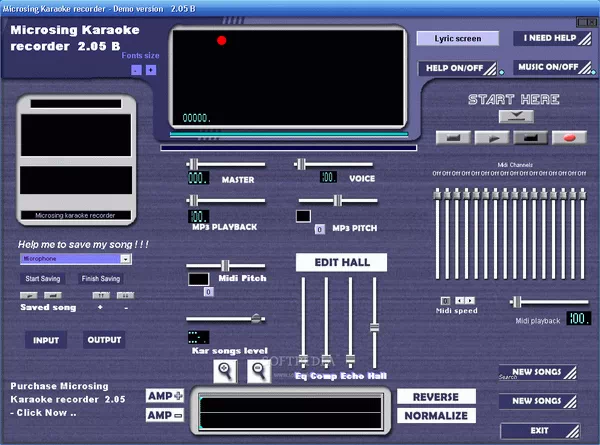Click Finish Saving

click(x=101, y=279)
